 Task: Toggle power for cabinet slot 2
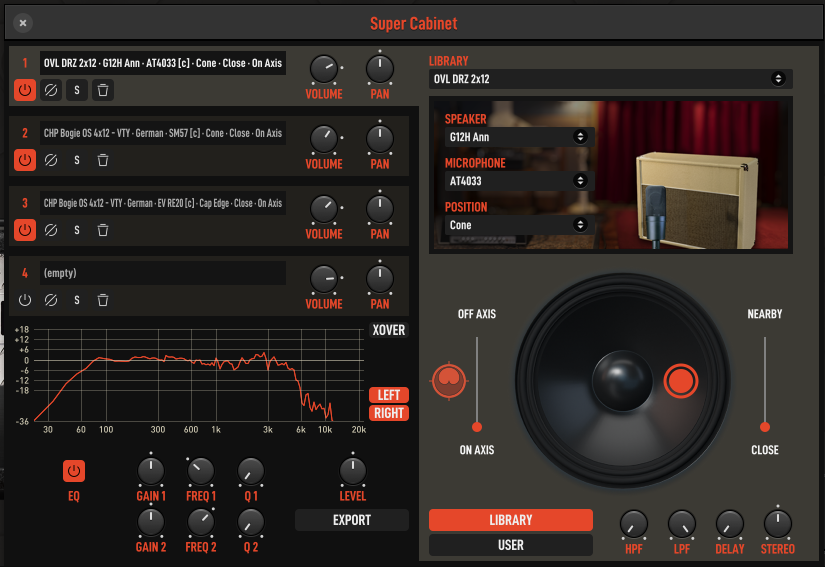pyautogui.click(x=25, y=160)
